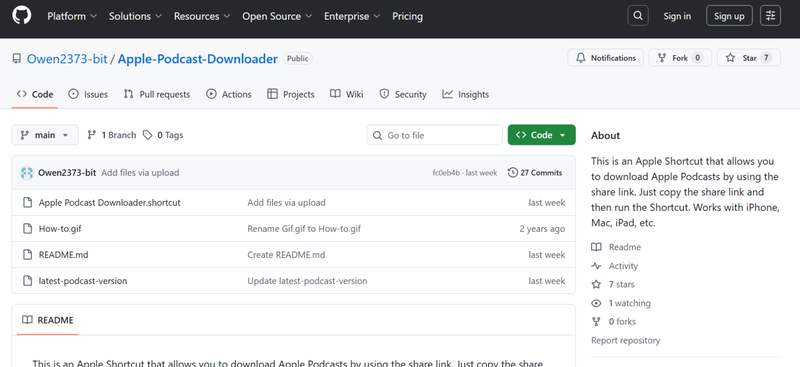Open the search magnifier icon in header

pyautogui.click(x=638, y=16)
